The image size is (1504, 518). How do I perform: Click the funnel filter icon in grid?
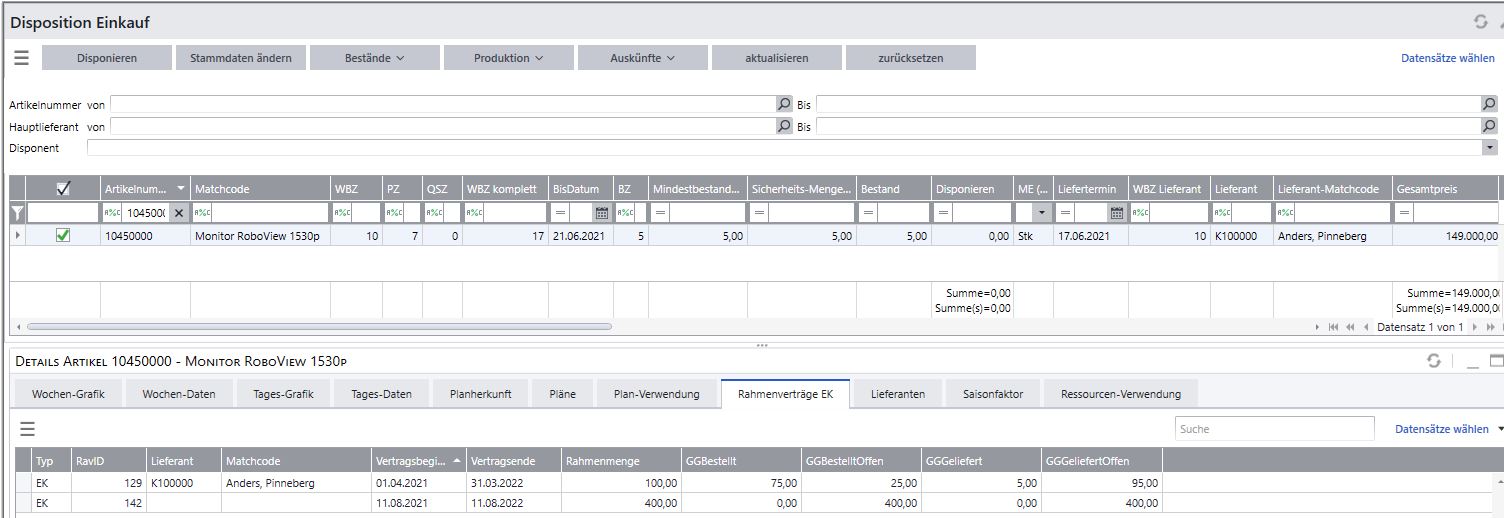coord(17,213)
